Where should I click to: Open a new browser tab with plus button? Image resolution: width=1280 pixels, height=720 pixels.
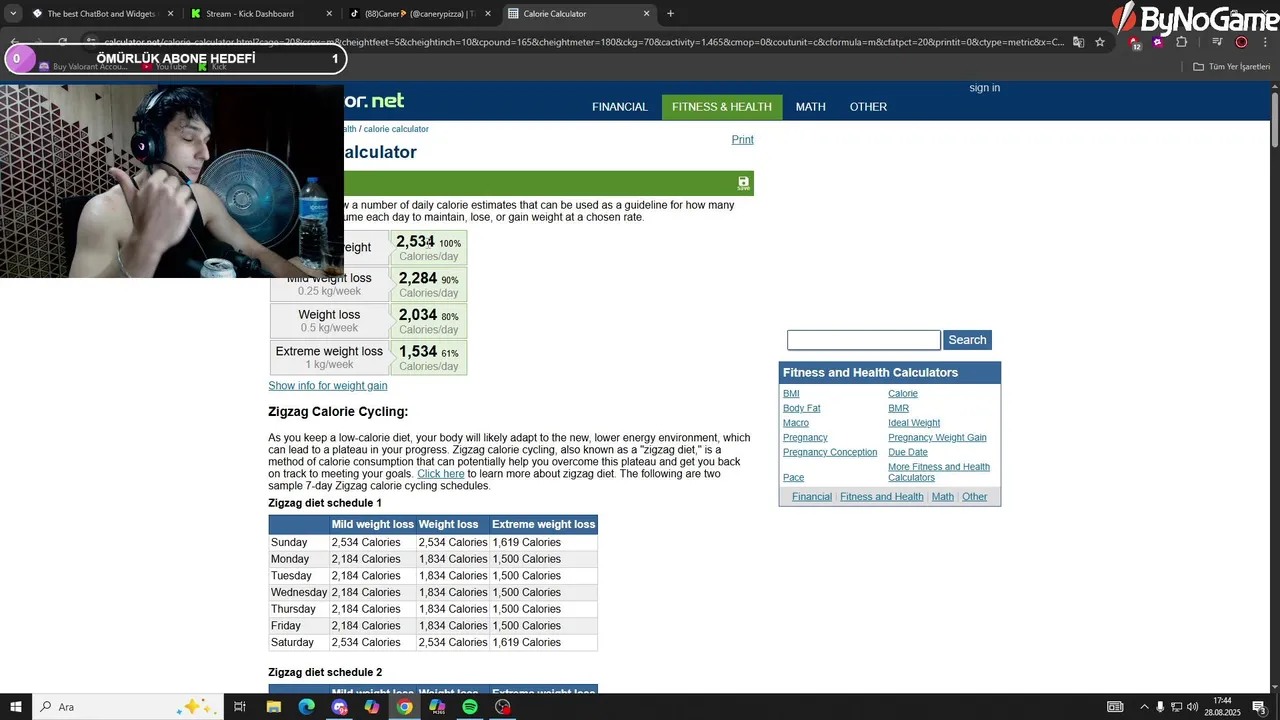(x=670, y=14)
